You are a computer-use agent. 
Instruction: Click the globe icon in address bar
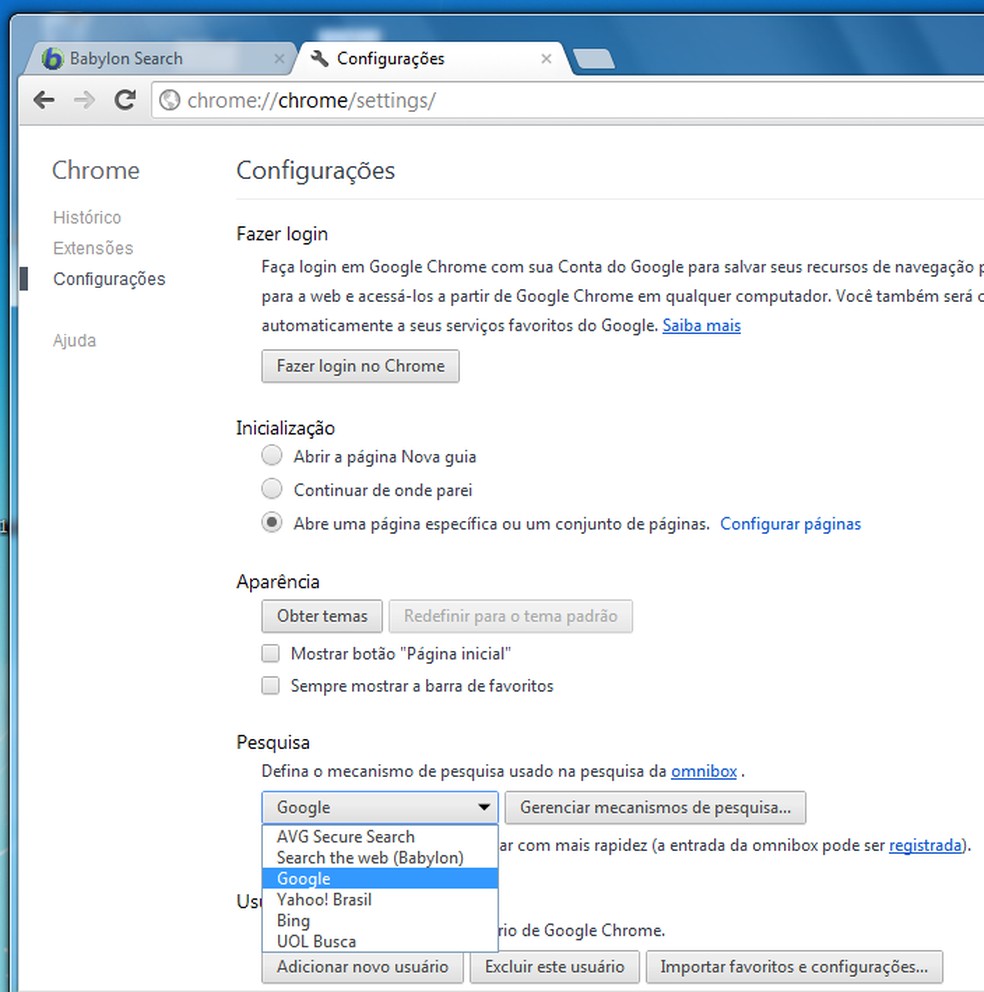170,100
